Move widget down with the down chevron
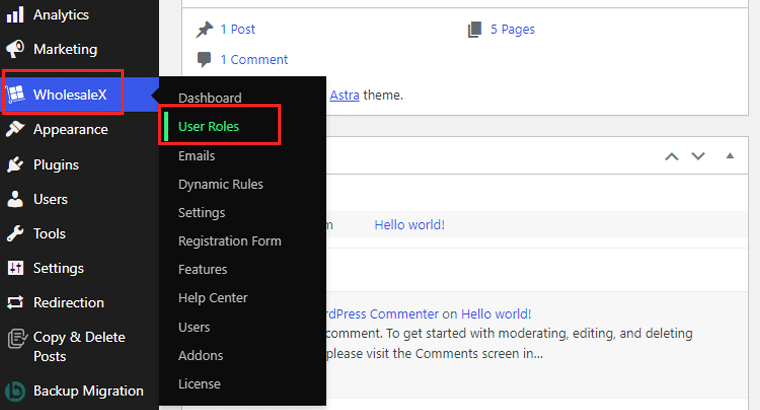This screenshot has height=410, width=760. click(x=698, y=156)
